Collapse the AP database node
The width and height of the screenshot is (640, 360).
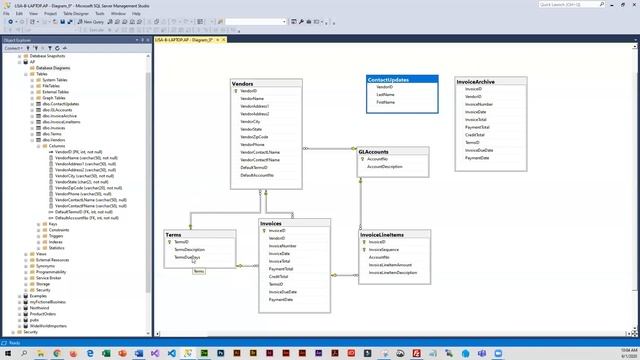coord(19,62)
